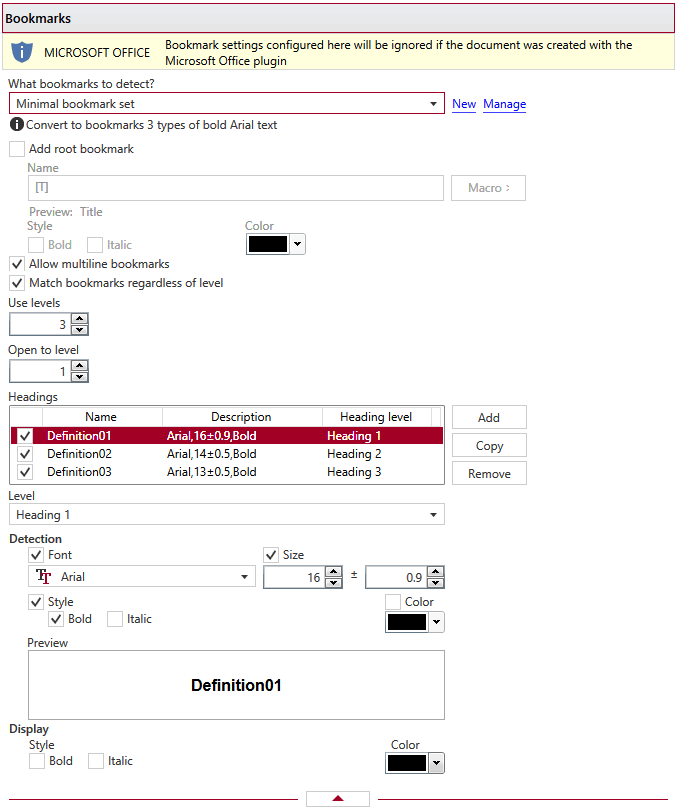
Task: Select the Definition01 heading row
Action: click(227, 436)
